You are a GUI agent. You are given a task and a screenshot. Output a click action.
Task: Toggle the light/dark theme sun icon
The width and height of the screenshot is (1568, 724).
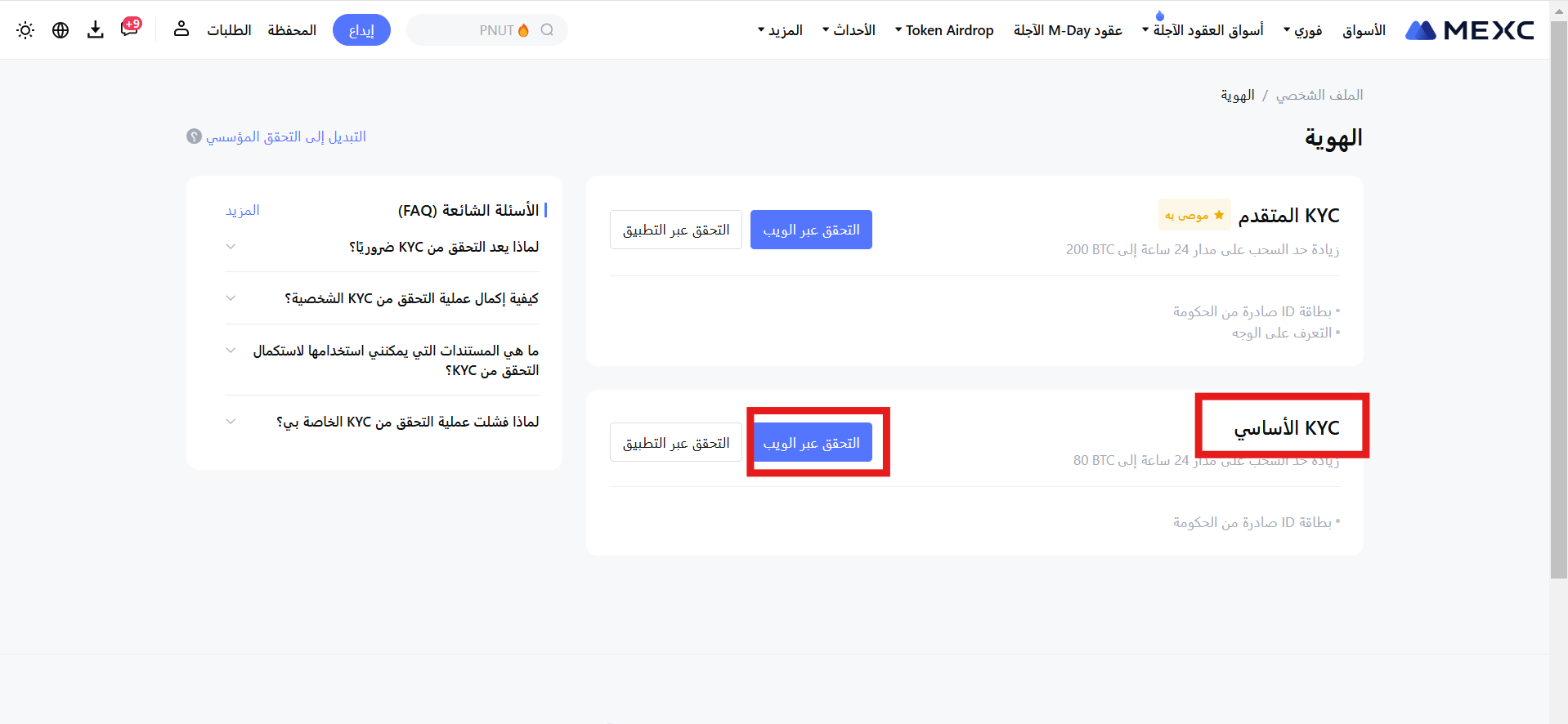click(x=25, y=30)
